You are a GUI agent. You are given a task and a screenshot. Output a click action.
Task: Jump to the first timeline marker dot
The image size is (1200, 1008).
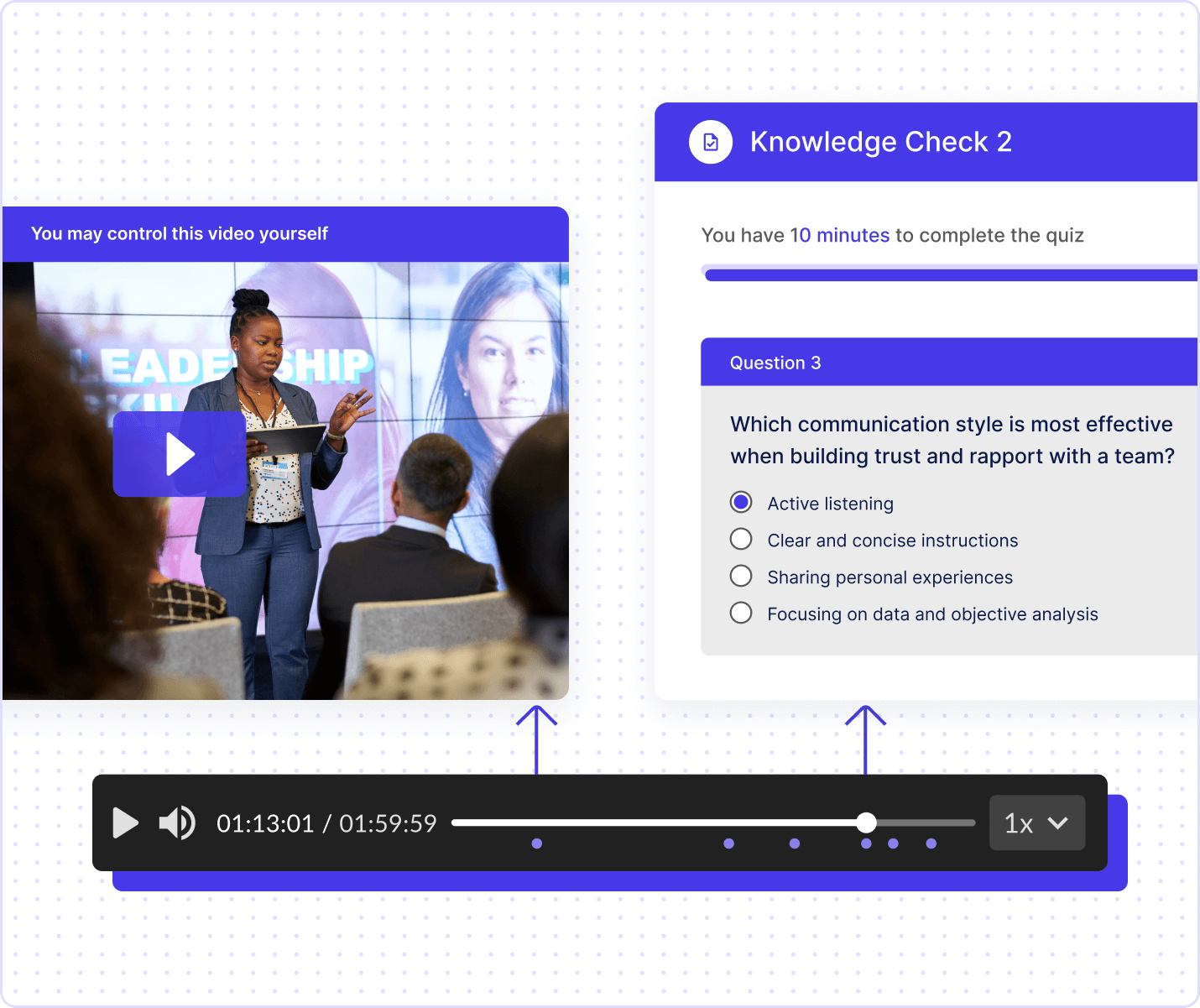point(537,843)
